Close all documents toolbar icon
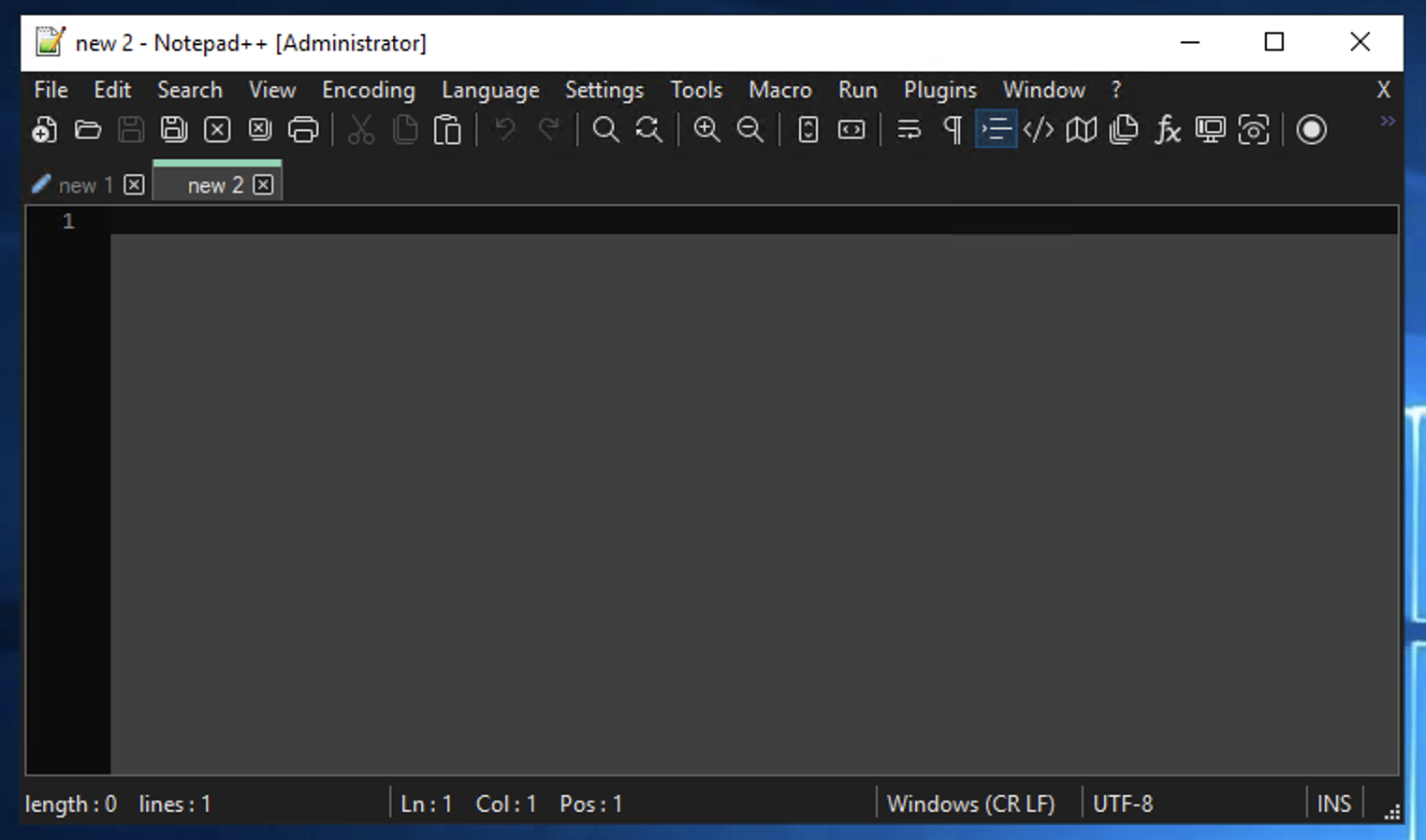Image resolution: width=1426 pixels, height=840 pixels. pos(260,129)
